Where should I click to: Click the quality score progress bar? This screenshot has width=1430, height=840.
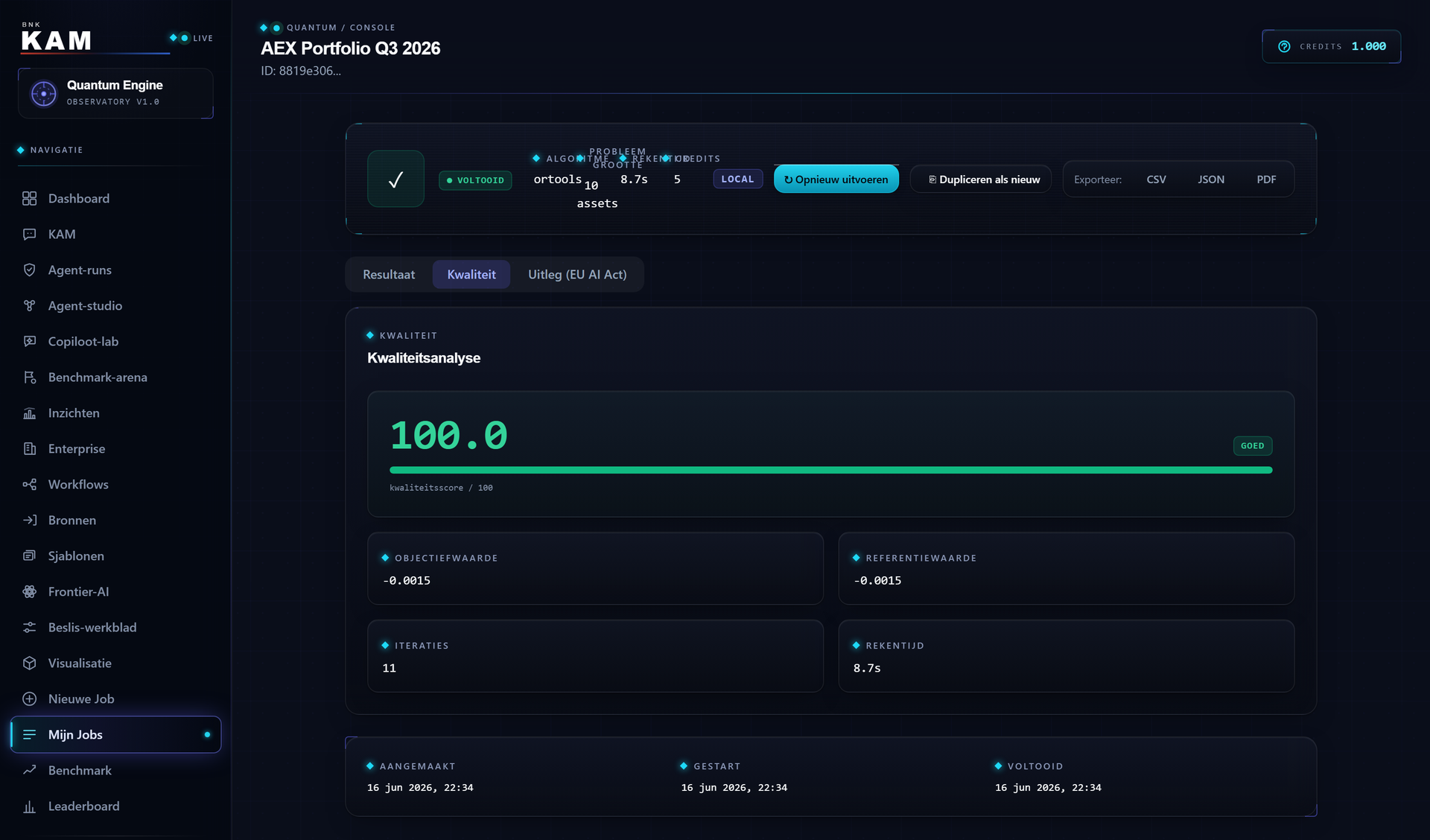click(x=830, y=470)
